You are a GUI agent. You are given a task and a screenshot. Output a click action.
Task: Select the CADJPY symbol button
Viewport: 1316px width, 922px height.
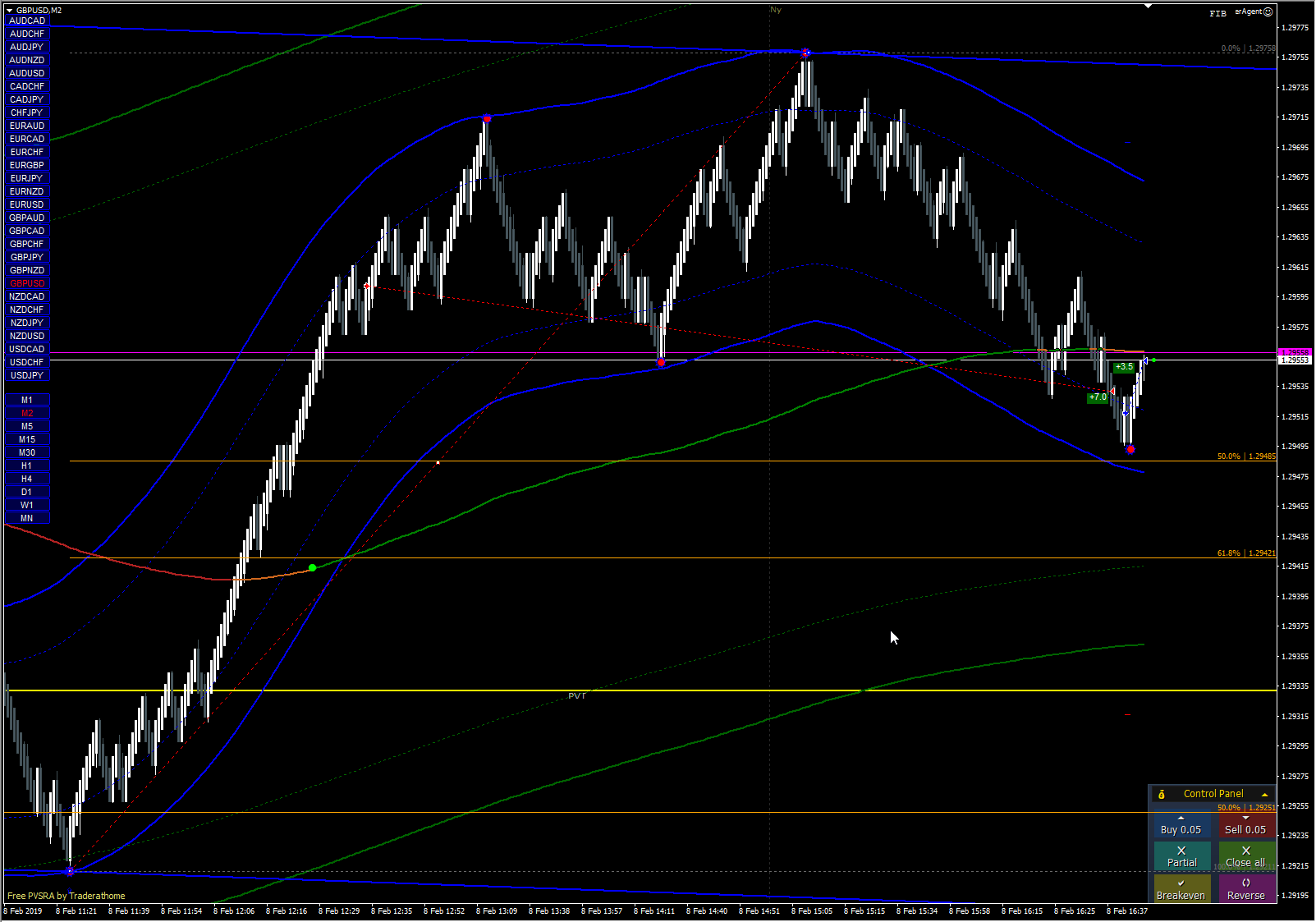tap(27, 99)
